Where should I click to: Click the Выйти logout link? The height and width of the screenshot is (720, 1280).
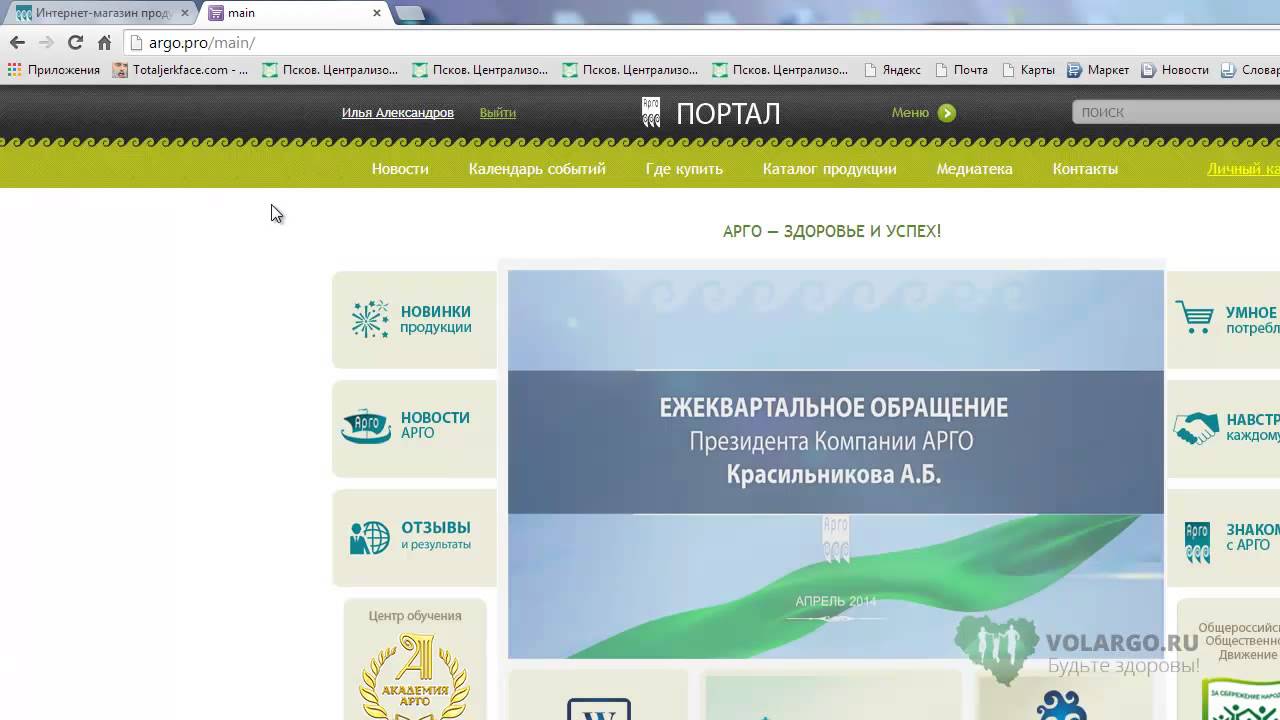tap(498, 113)
